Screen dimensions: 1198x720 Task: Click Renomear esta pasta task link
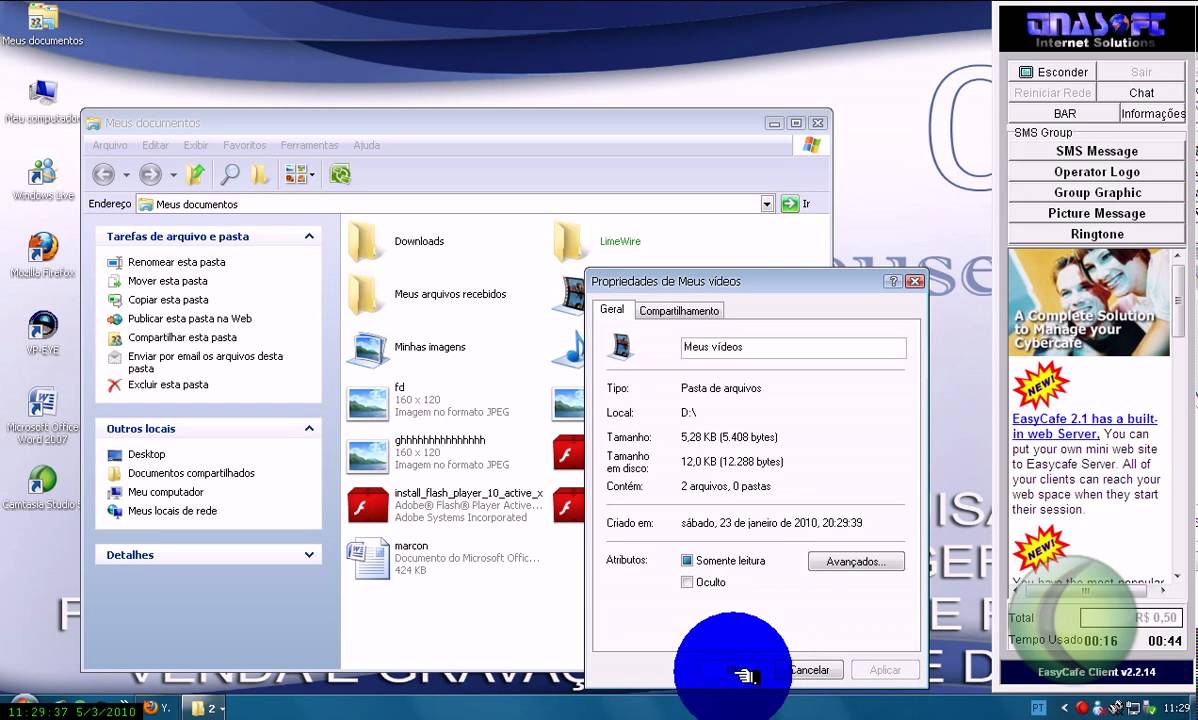coord(176,262)
